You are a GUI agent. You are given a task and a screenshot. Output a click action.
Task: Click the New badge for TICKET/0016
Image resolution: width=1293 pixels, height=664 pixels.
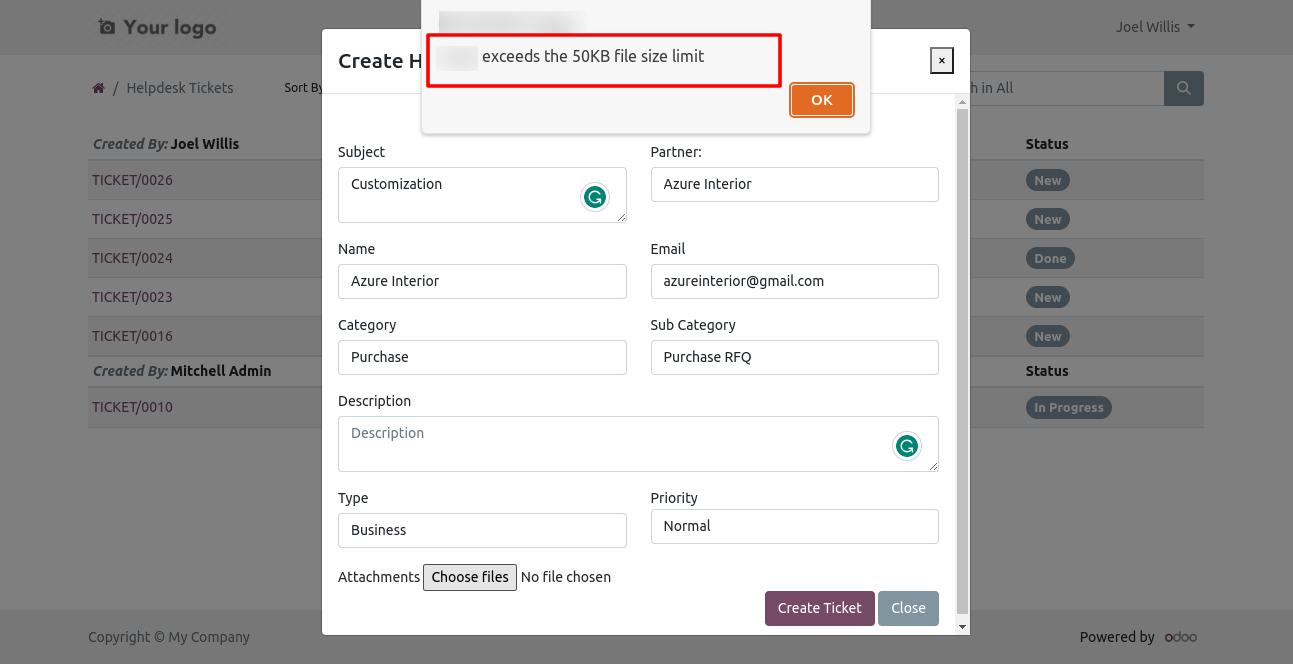(1047, 336)
